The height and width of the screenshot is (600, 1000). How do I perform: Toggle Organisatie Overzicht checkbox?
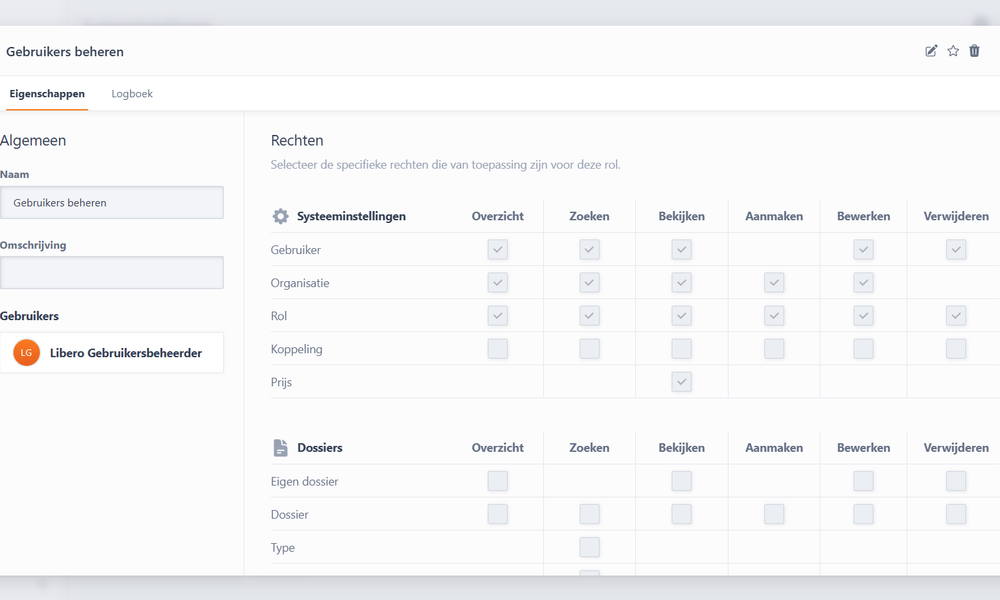click(497, 282)
